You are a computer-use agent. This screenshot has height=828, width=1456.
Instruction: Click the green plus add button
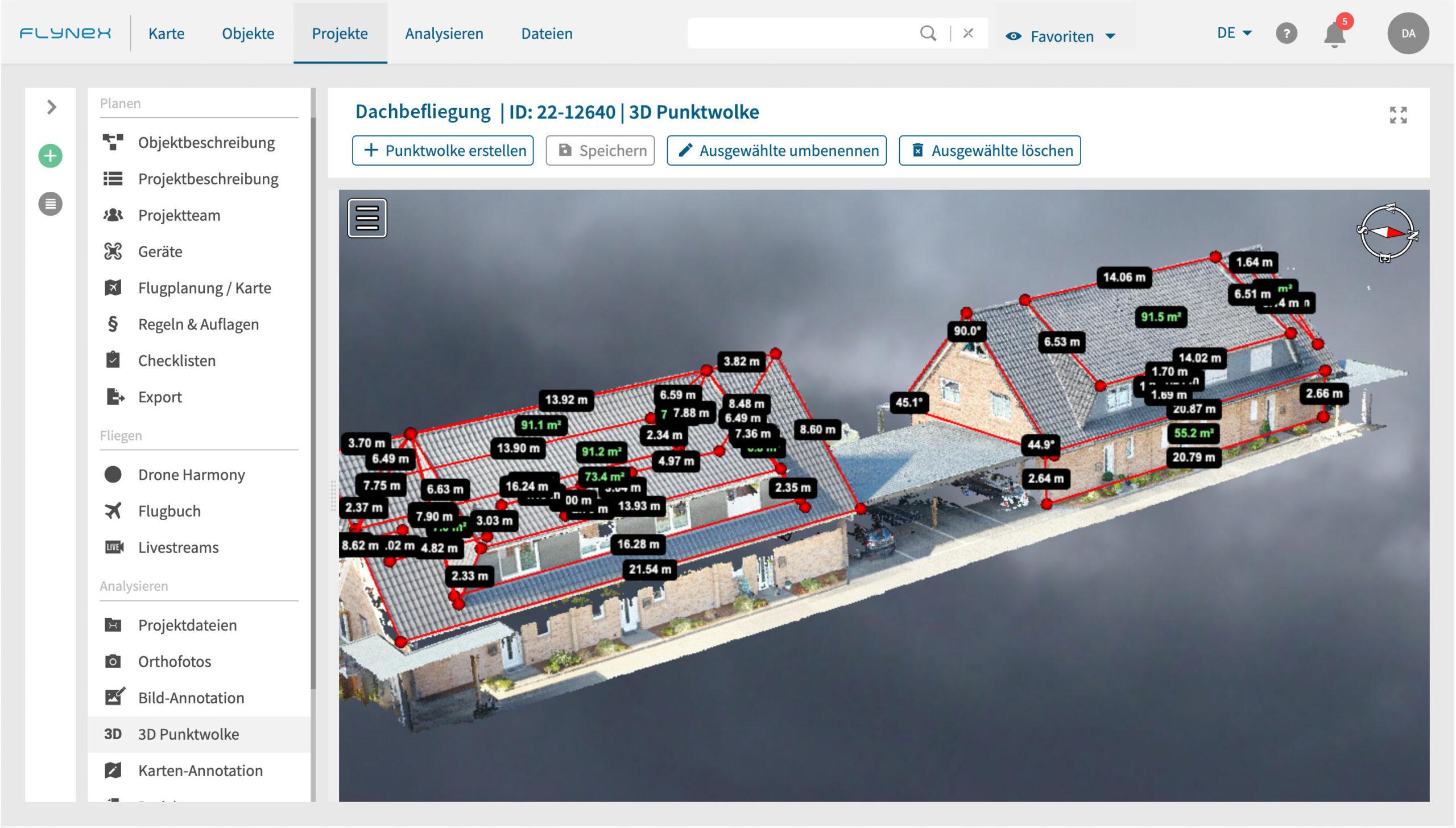coord(50,156)
